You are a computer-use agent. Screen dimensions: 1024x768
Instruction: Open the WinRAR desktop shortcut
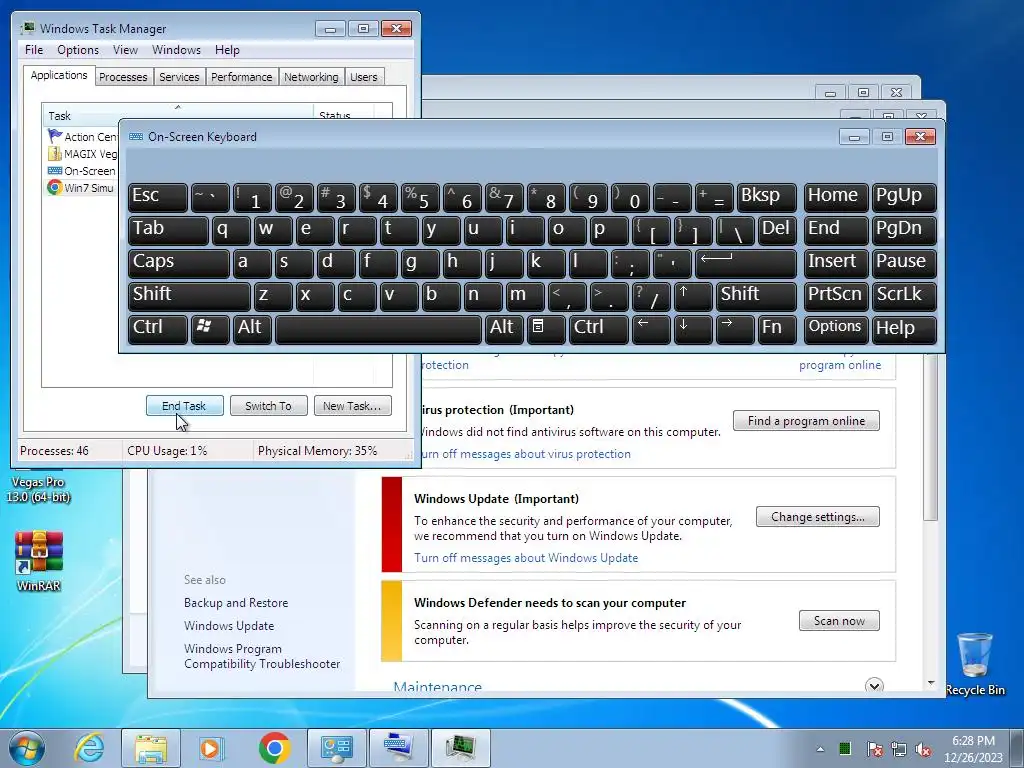point(39,561)
